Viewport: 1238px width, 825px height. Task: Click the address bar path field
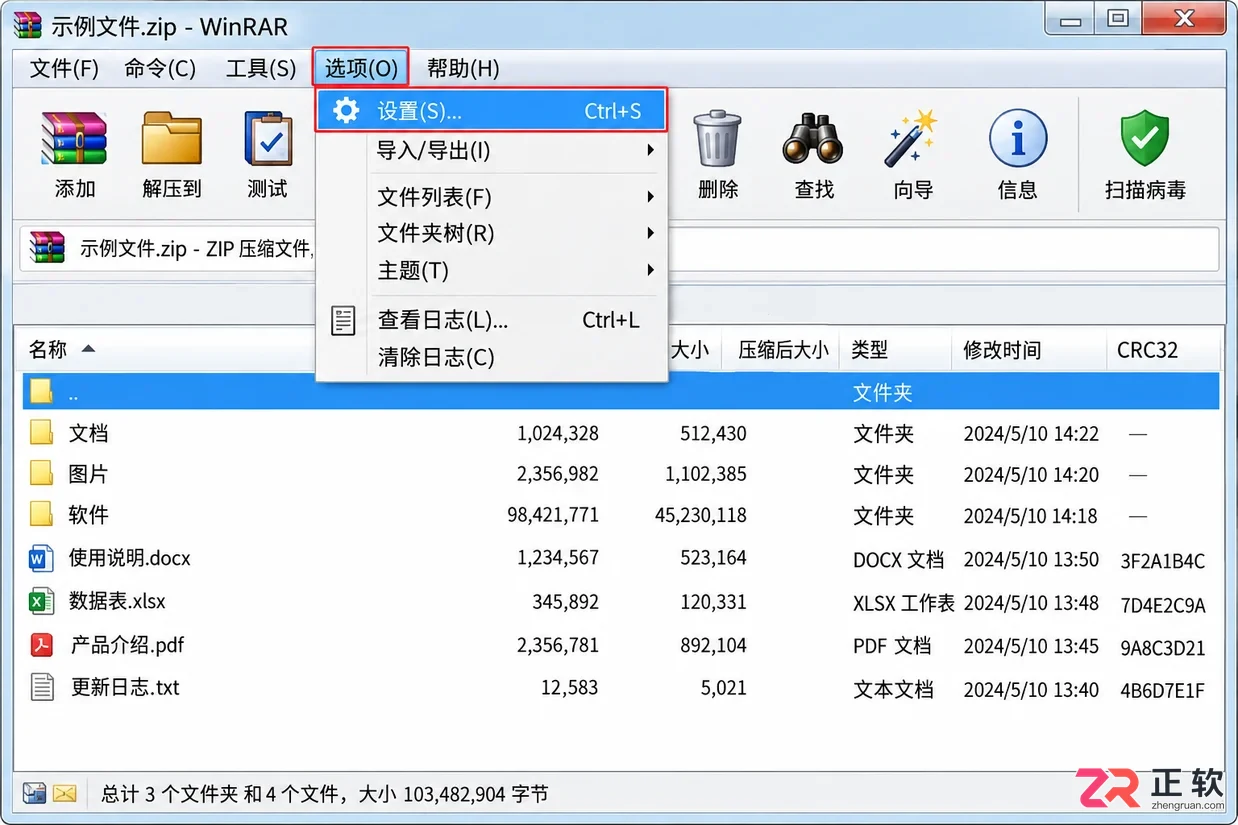[x=619, y=249]
